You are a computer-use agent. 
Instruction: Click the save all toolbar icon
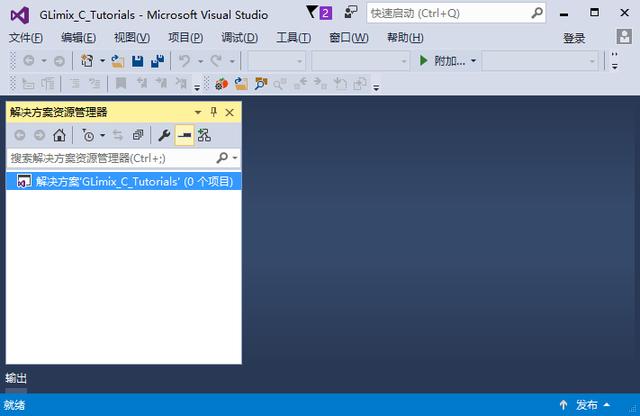click(x=158, y=61)
